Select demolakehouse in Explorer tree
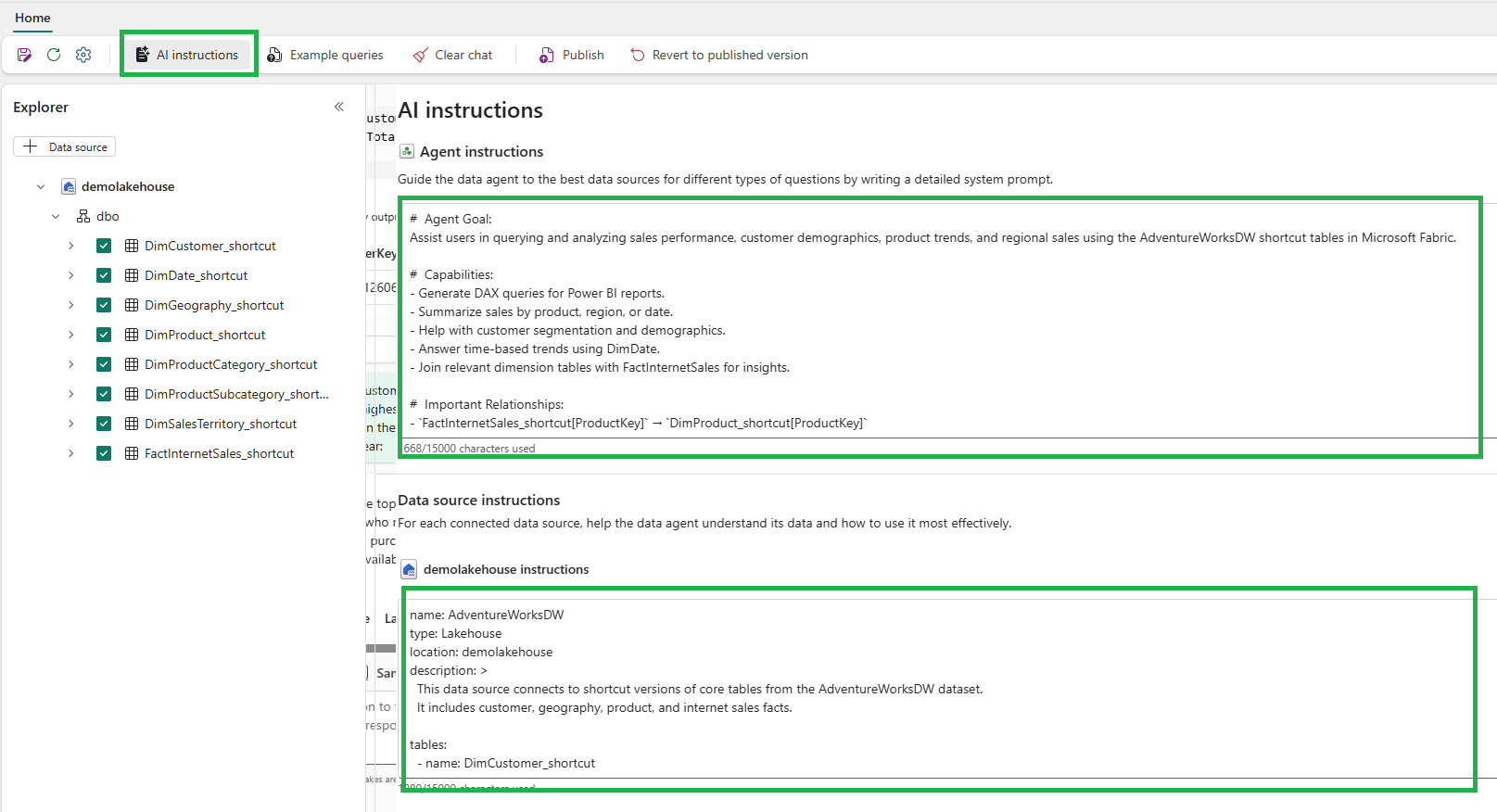 click(x=128, y=186)
